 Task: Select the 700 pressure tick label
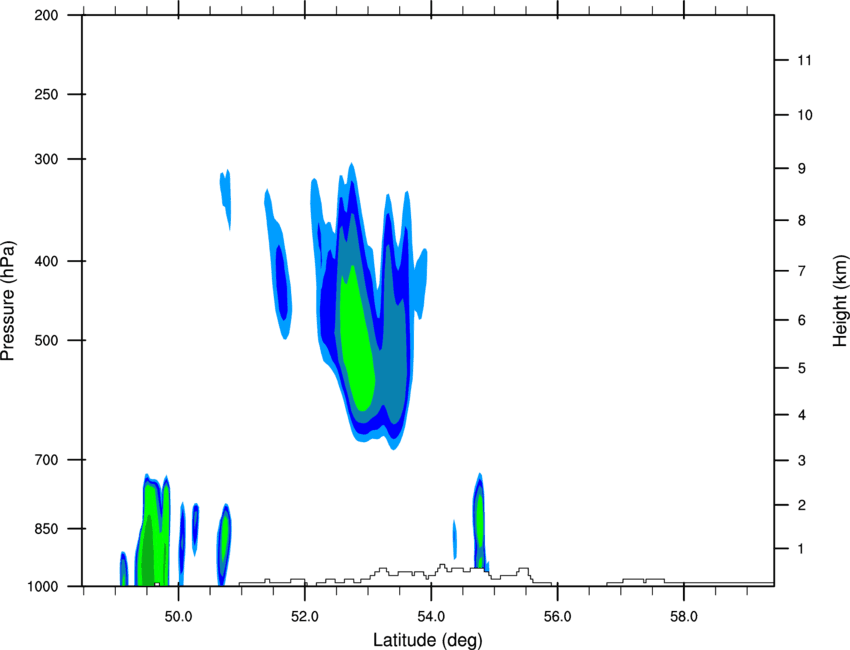tap(47, 460)
